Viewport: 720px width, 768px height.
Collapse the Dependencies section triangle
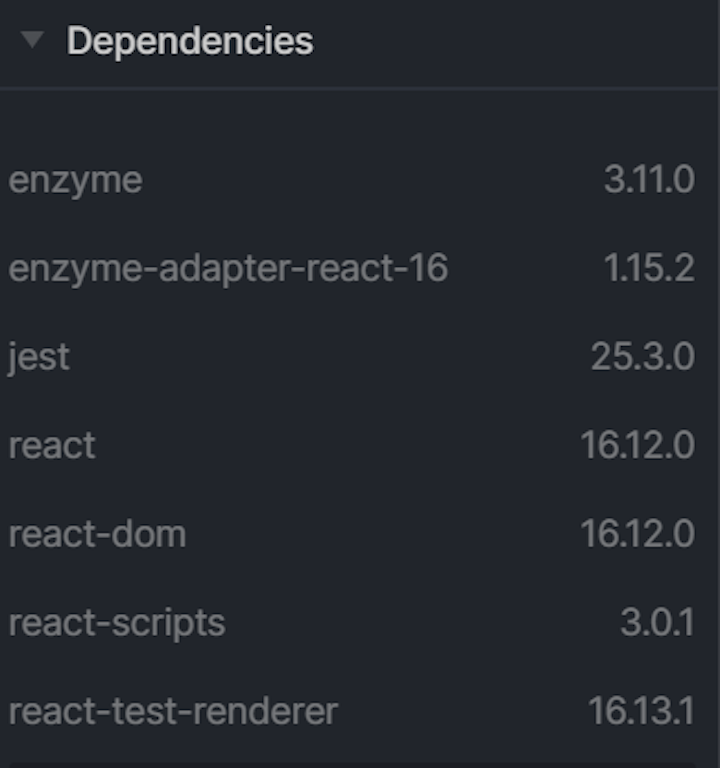[x=32, y=40]
